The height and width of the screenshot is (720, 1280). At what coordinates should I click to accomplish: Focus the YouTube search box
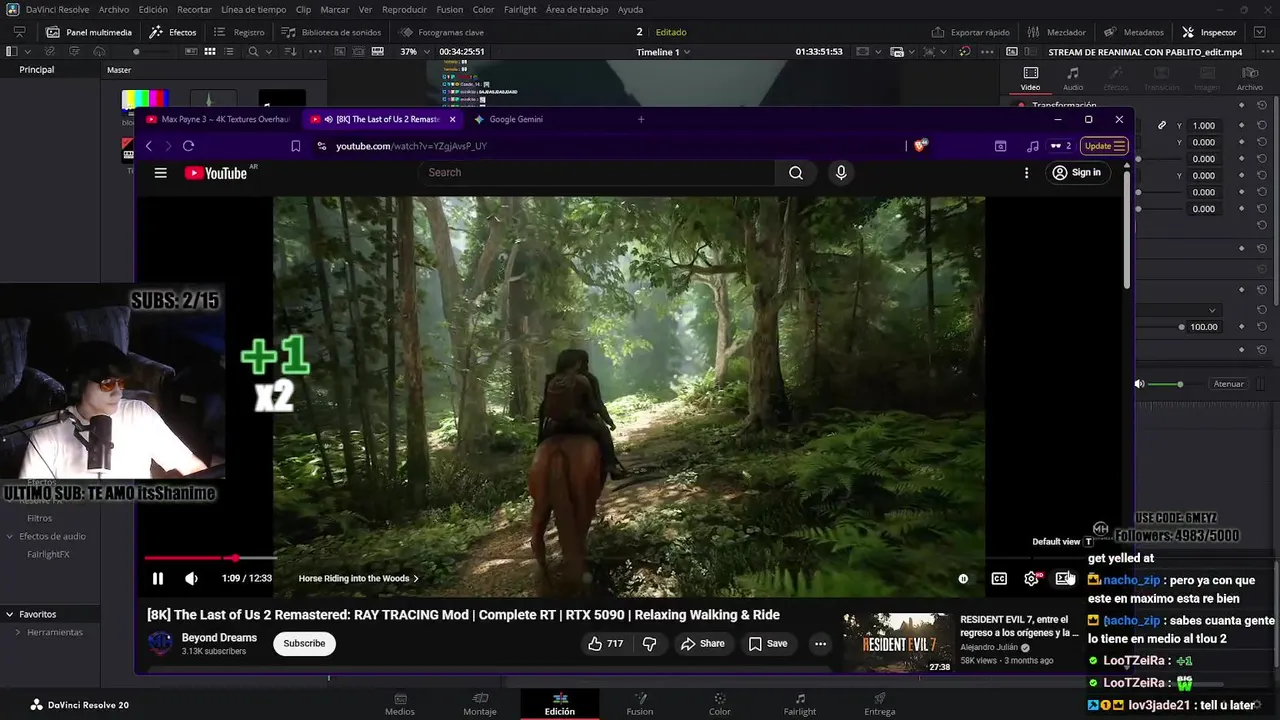597,172
